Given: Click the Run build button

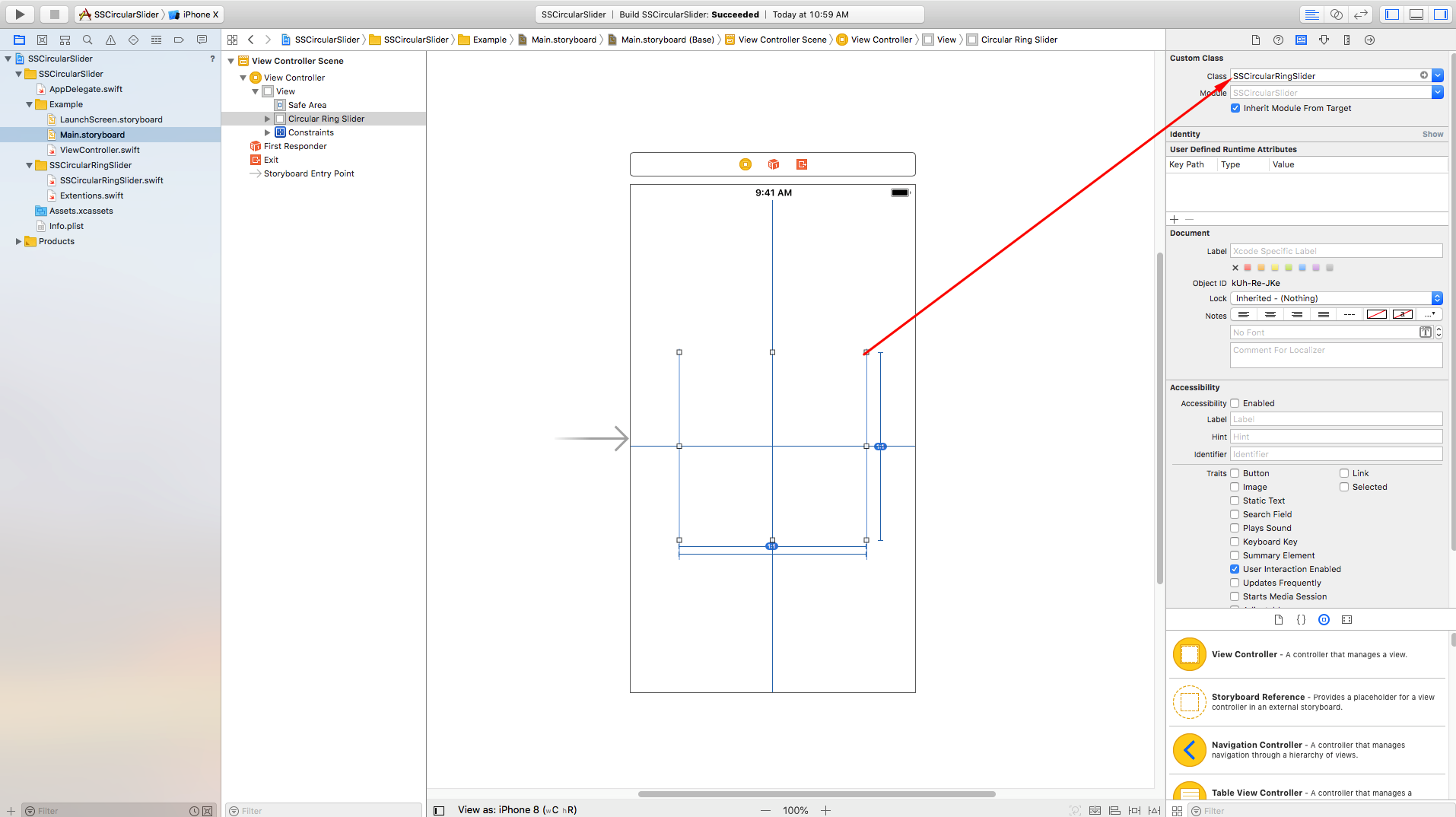Looking at the screenshot, I should (21, 14).
